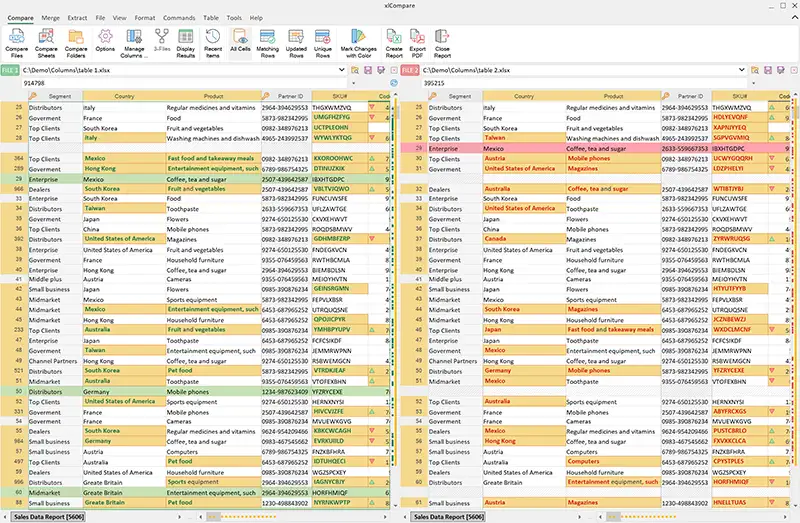Click the right pane horizontal scrollbar thumb
The width and height of the screenshot is (800, 523).
point(614,517)
